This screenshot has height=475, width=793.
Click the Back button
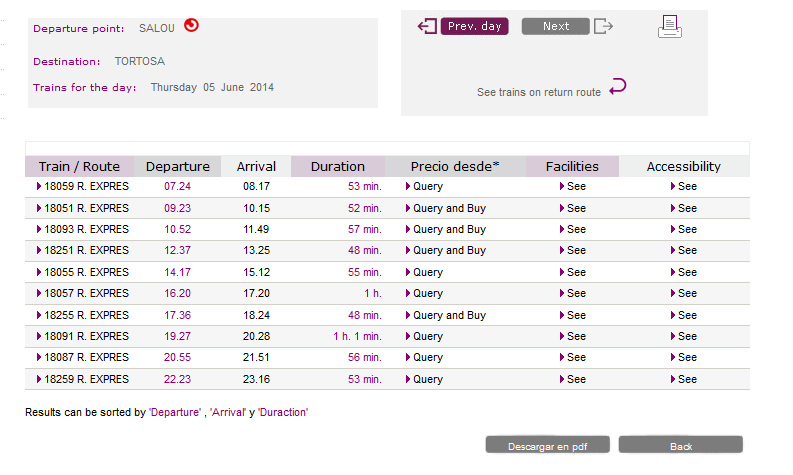click(x=681, y=445)
